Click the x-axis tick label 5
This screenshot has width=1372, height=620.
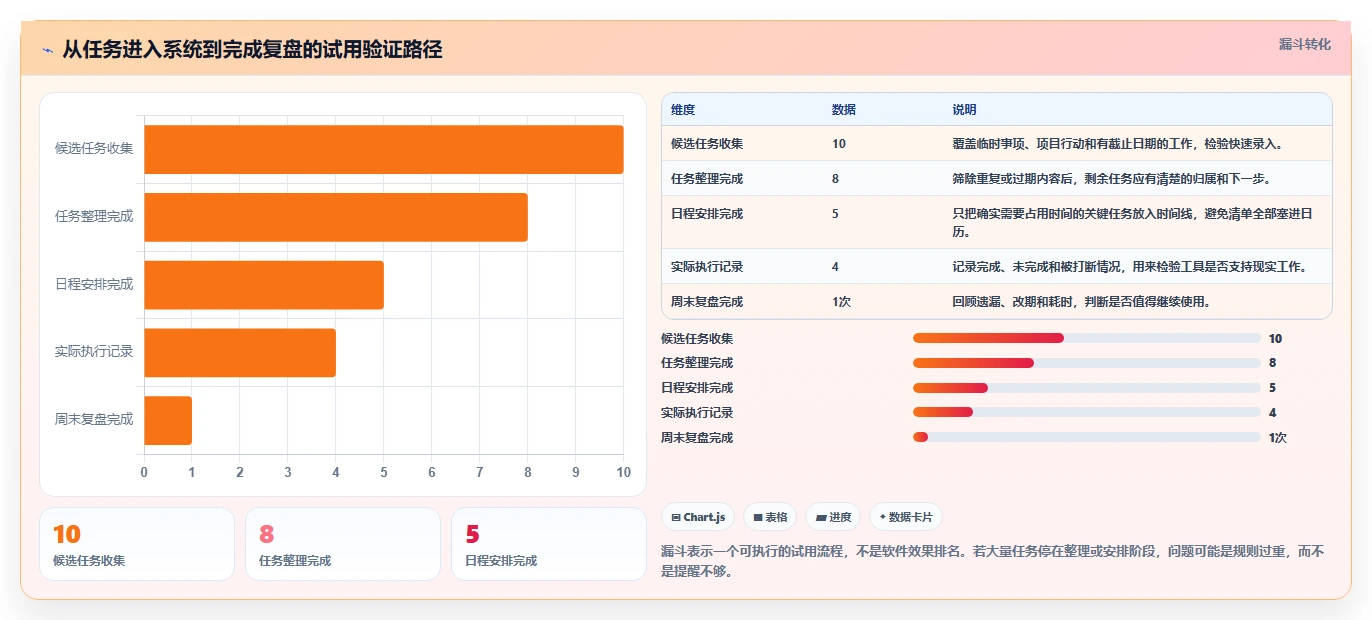(x=384, y=471)
